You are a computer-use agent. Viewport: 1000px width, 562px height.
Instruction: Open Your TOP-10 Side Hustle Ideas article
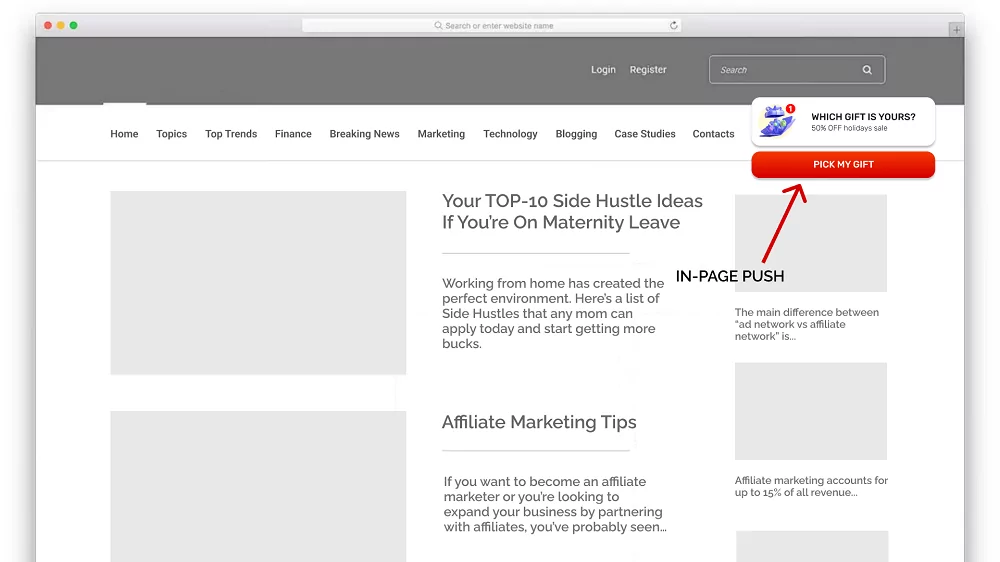pyautogui.click(x=572, y=212)
